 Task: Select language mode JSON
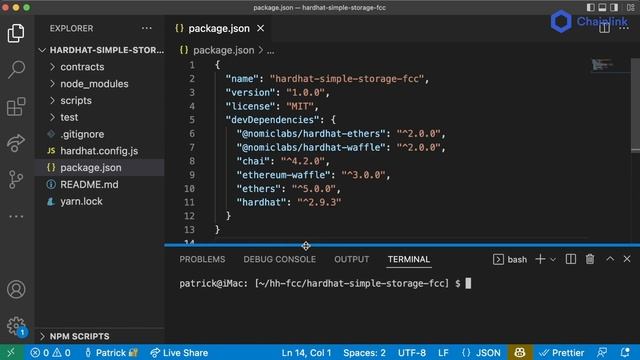[x=481, y=353]
